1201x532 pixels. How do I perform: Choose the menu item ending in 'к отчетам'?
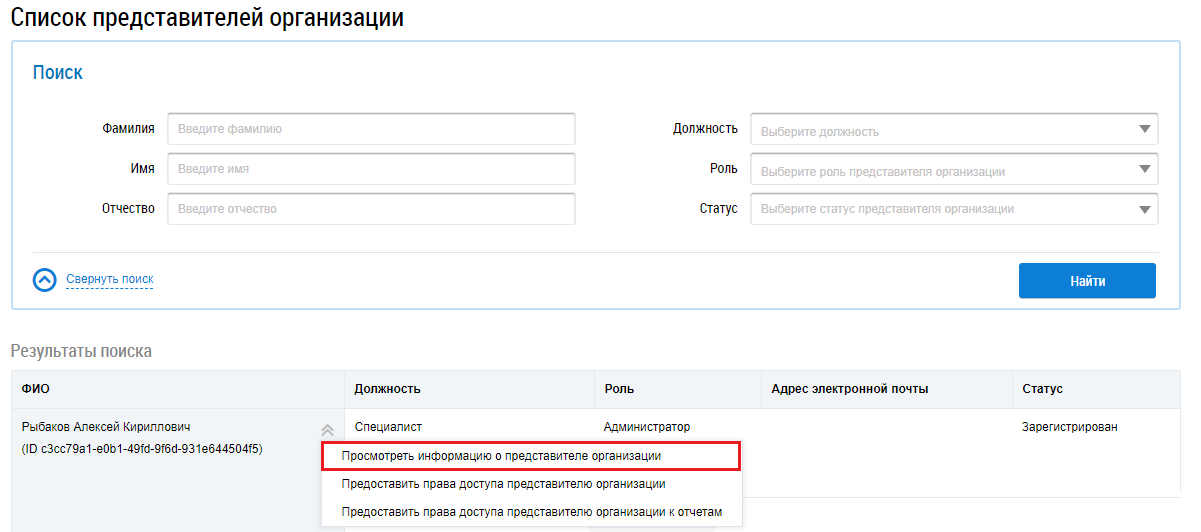click(531, 512)
